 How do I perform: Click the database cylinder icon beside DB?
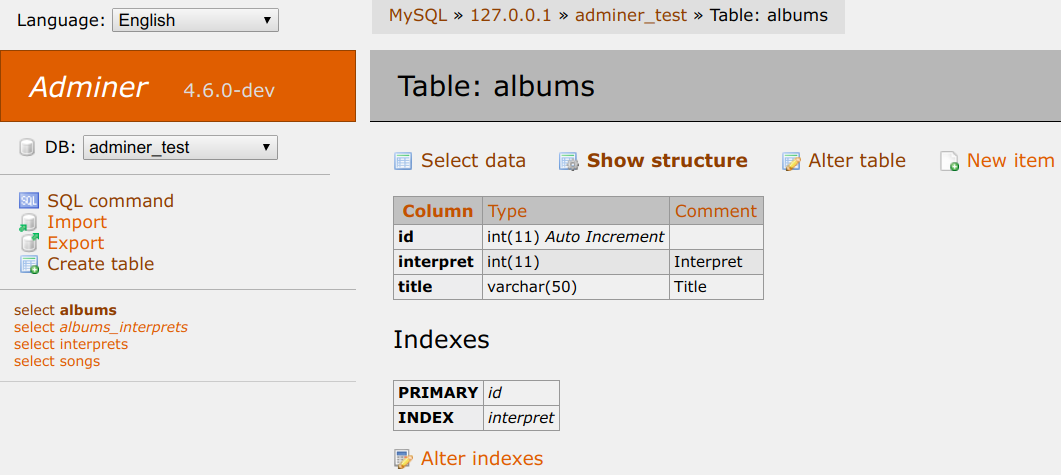(27, 148)
